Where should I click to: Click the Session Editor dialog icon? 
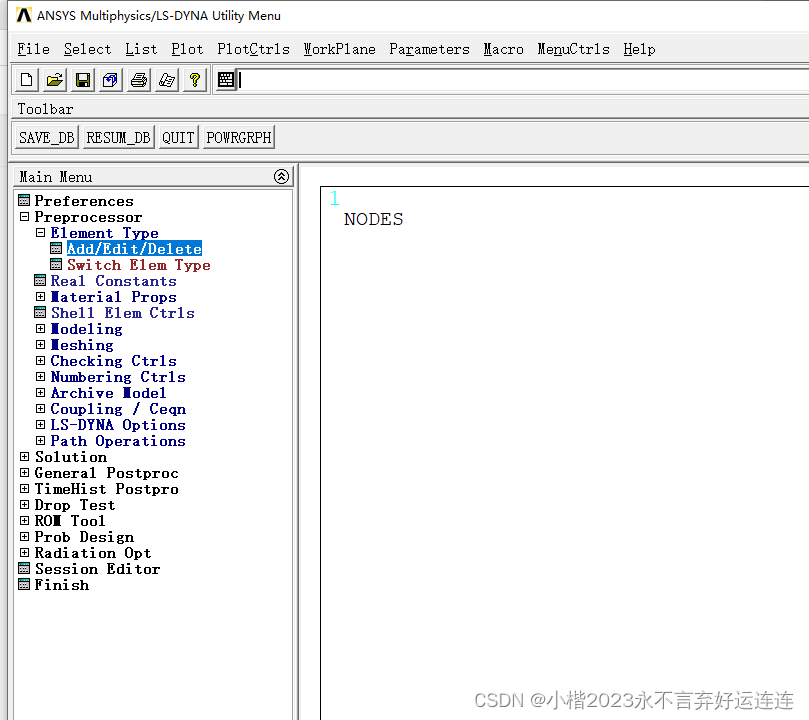24,568
